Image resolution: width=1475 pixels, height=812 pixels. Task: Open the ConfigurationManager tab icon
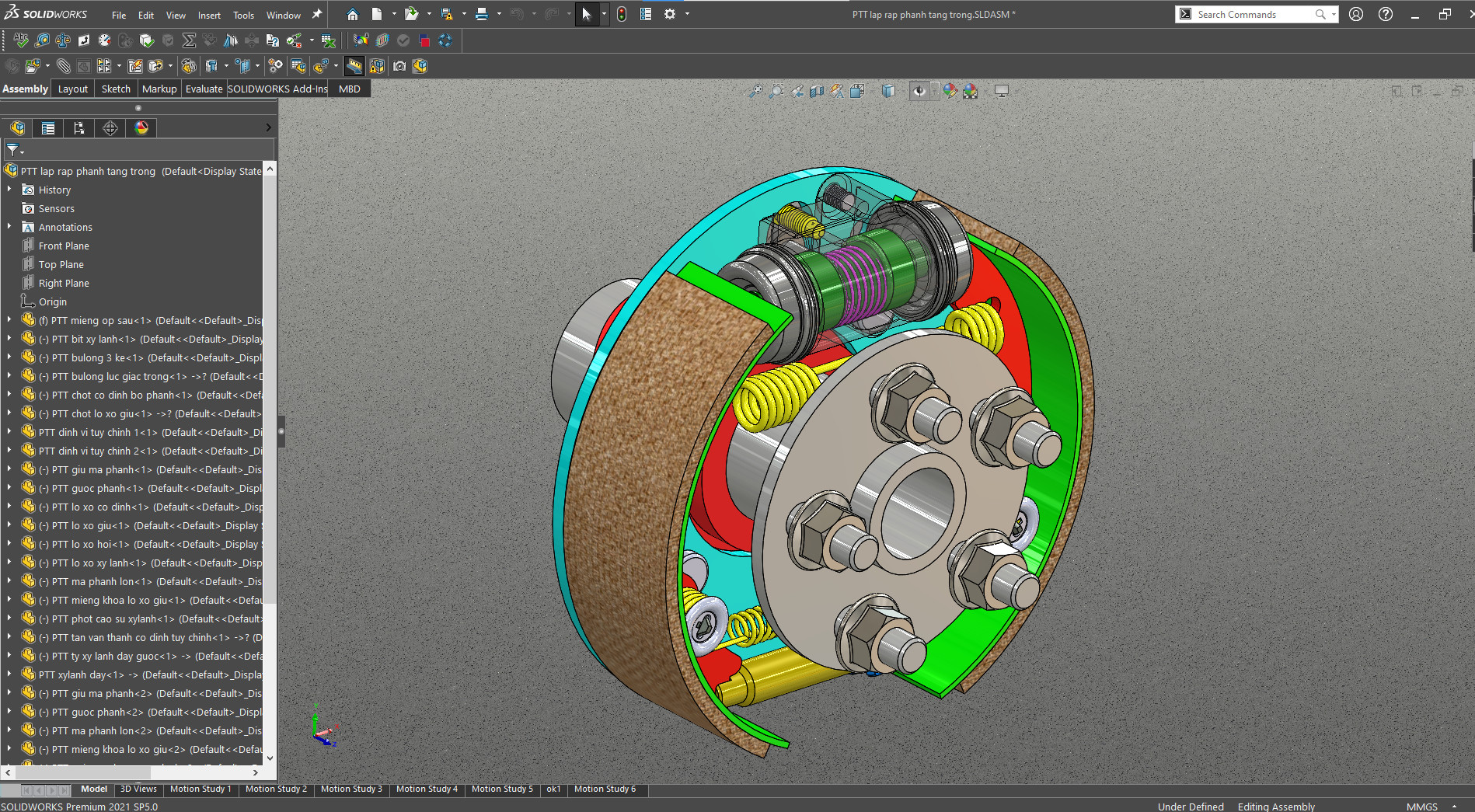(x=78, y=128)
